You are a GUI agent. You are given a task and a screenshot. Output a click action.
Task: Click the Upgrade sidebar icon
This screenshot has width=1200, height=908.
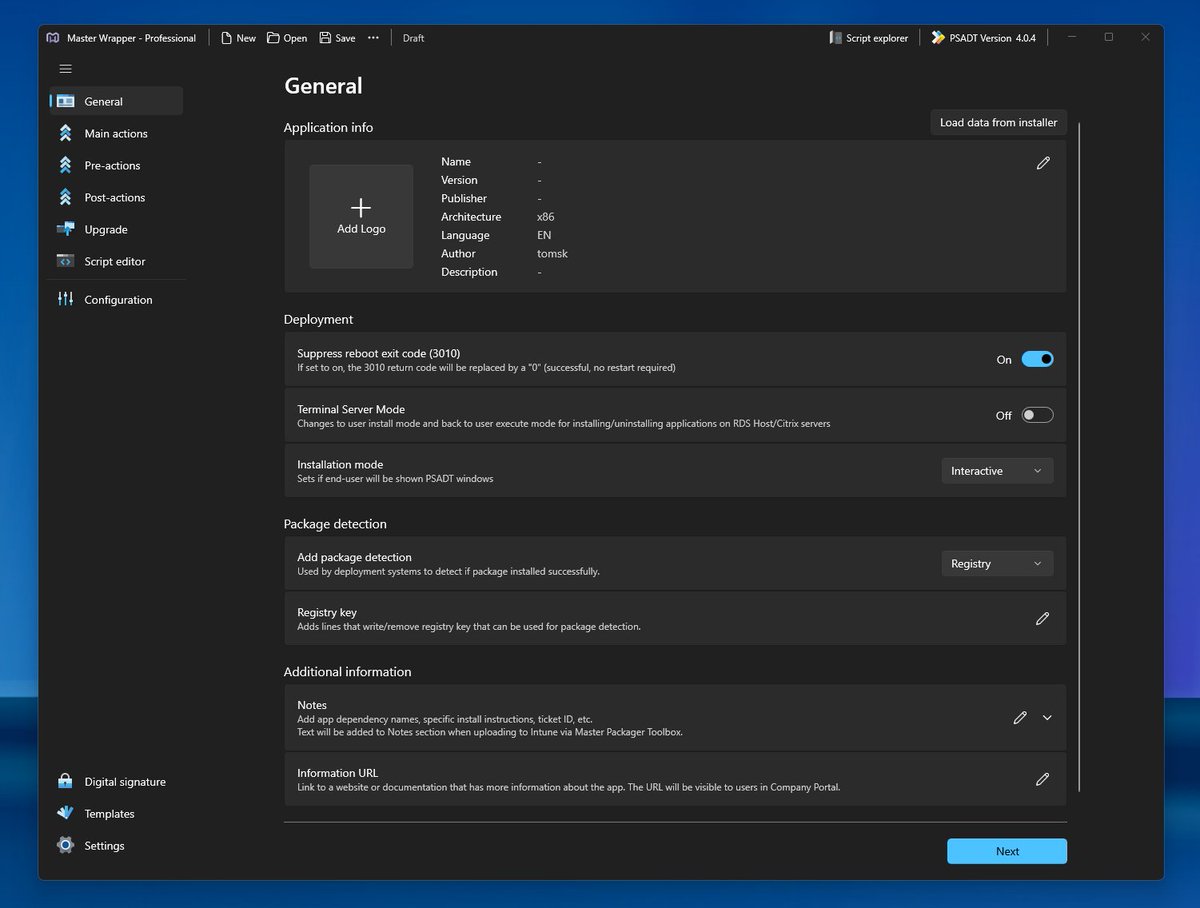(65, 229)
